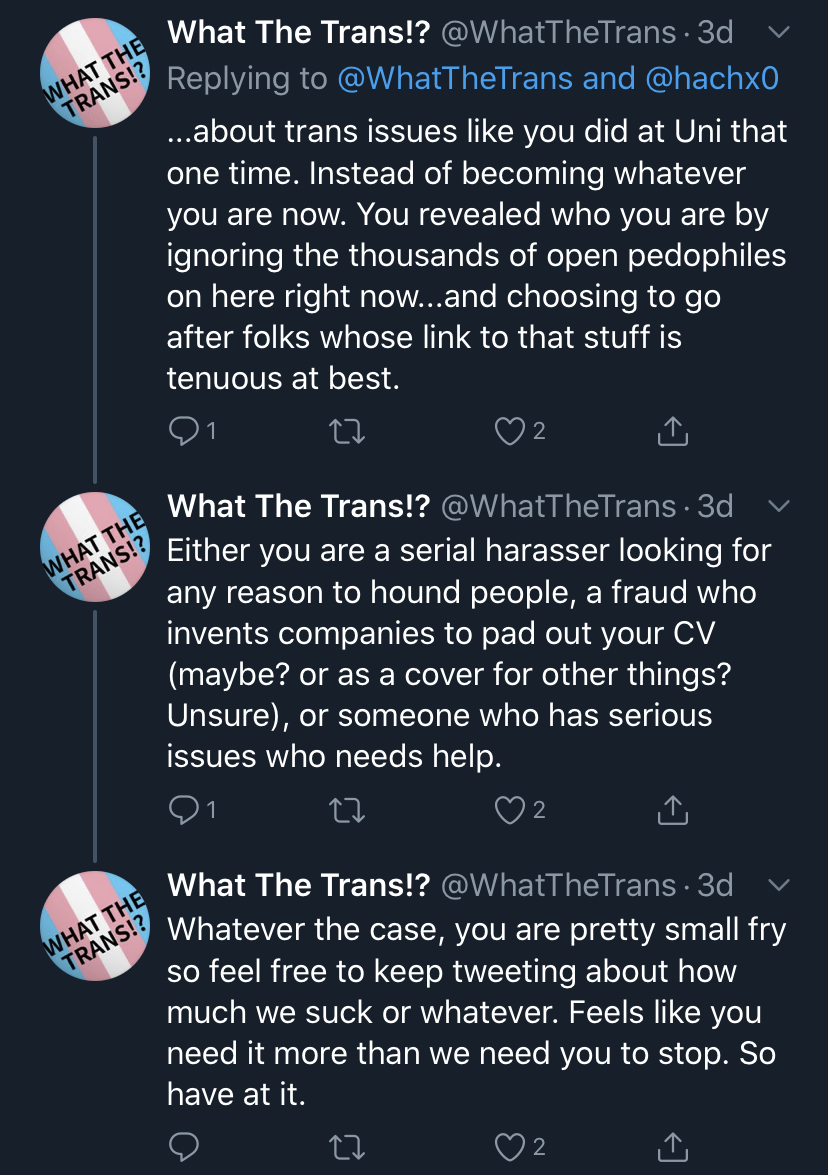Open options chevron on the second tweet
This screenshot has height=1175, width=828.
(779, 506)
